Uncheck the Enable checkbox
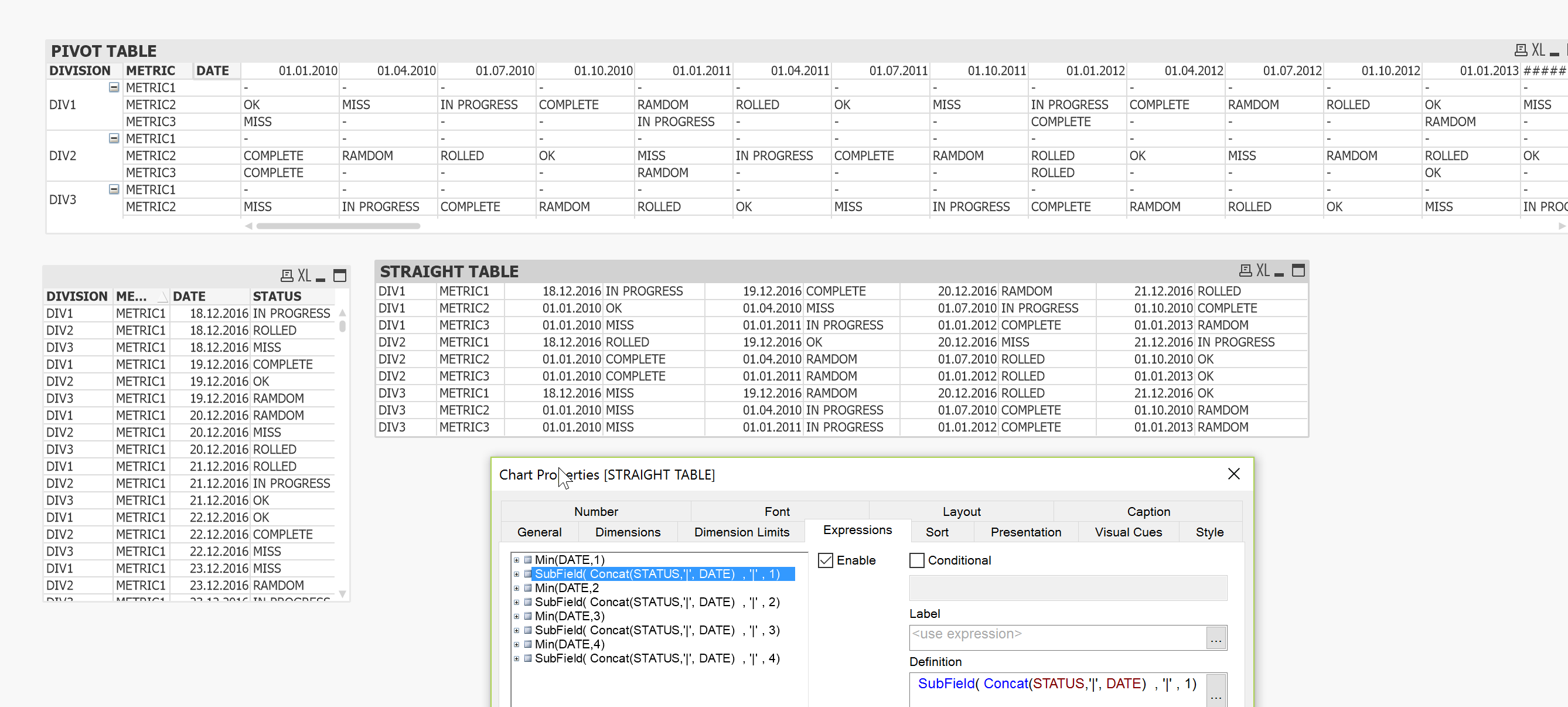 825,560
